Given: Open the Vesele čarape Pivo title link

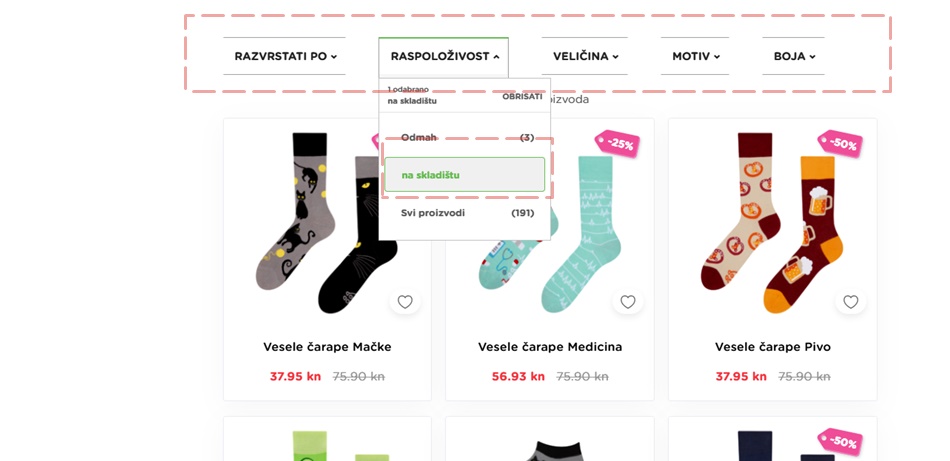Looking at the screenshot, I should 772,347.
